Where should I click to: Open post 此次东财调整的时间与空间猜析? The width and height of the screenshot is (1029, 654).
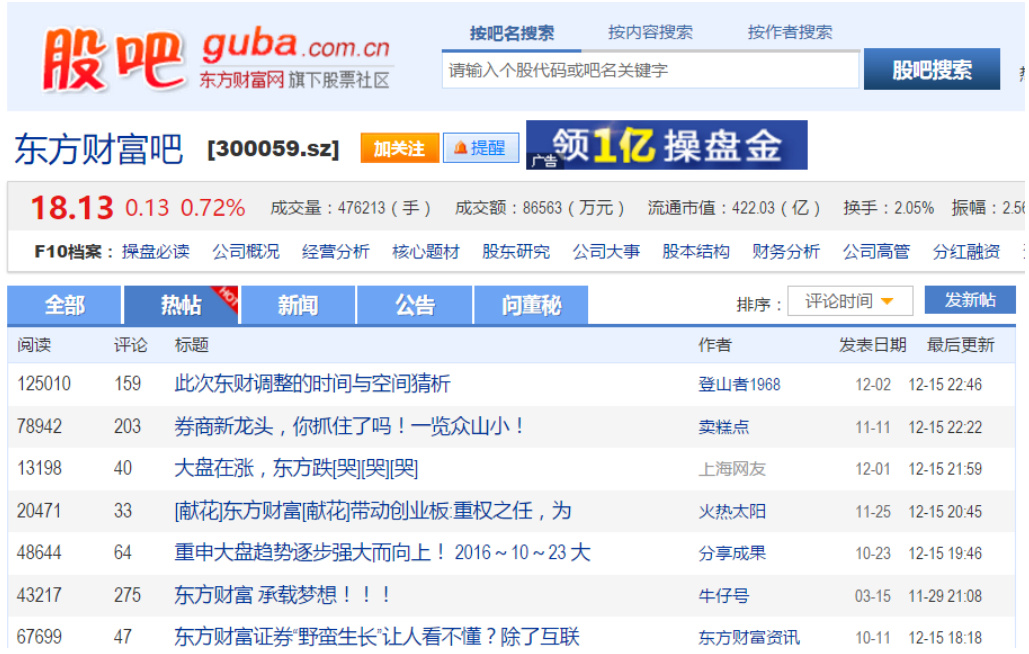[x=312, y=383]
